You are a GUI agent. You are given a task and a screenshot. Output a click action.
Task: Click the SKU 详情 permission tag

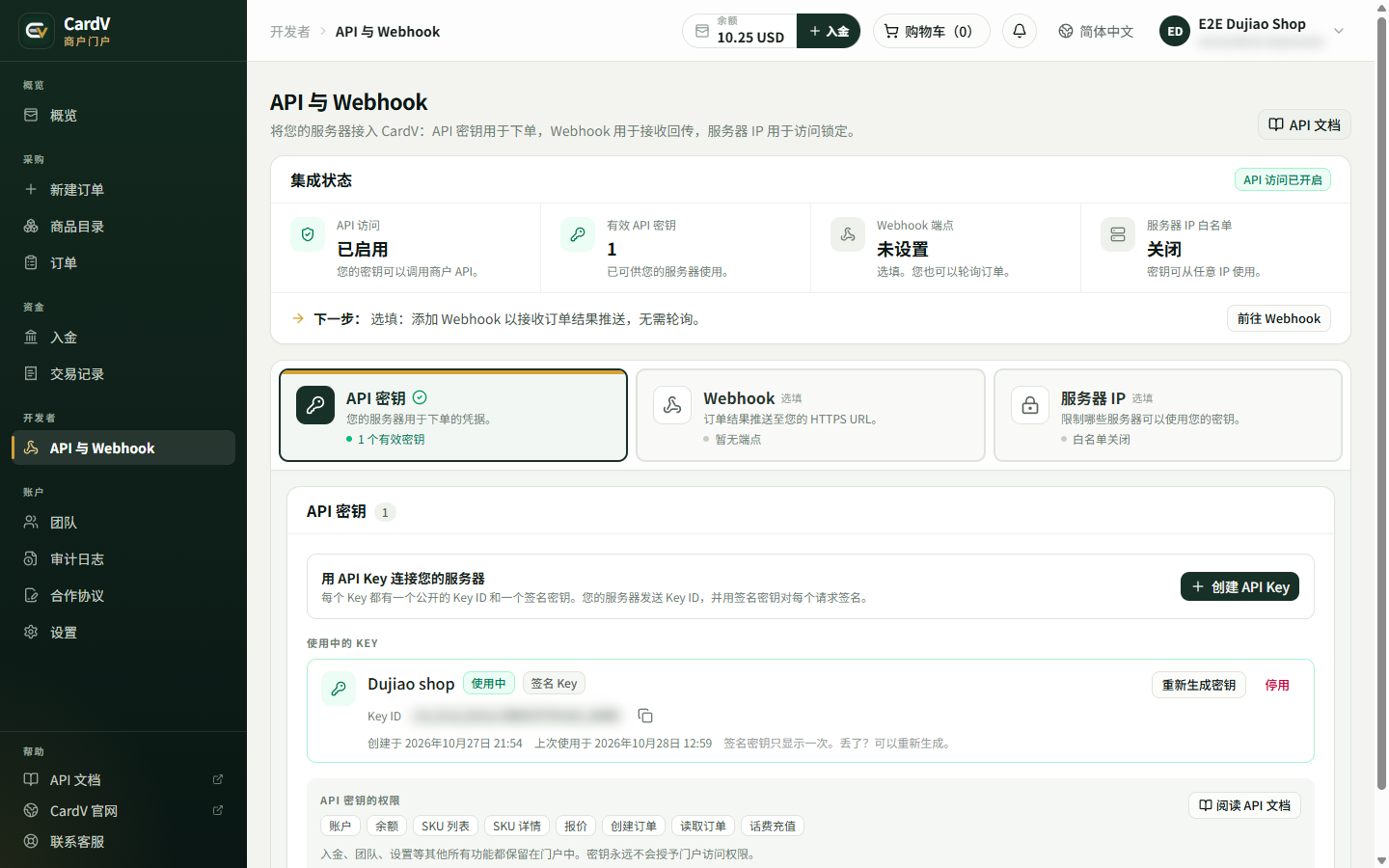pyautogui.click(x=517, y=826)
